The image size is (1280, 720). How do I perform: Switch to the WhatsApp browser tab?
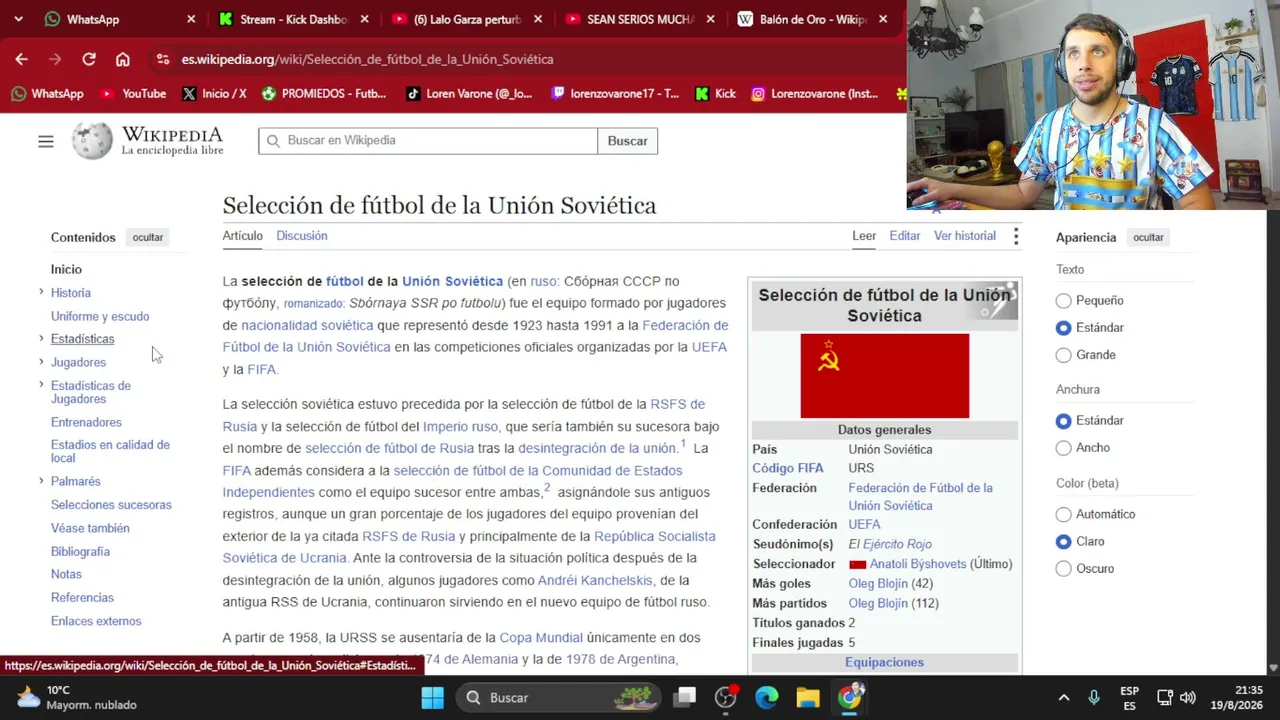coord(120,19)
